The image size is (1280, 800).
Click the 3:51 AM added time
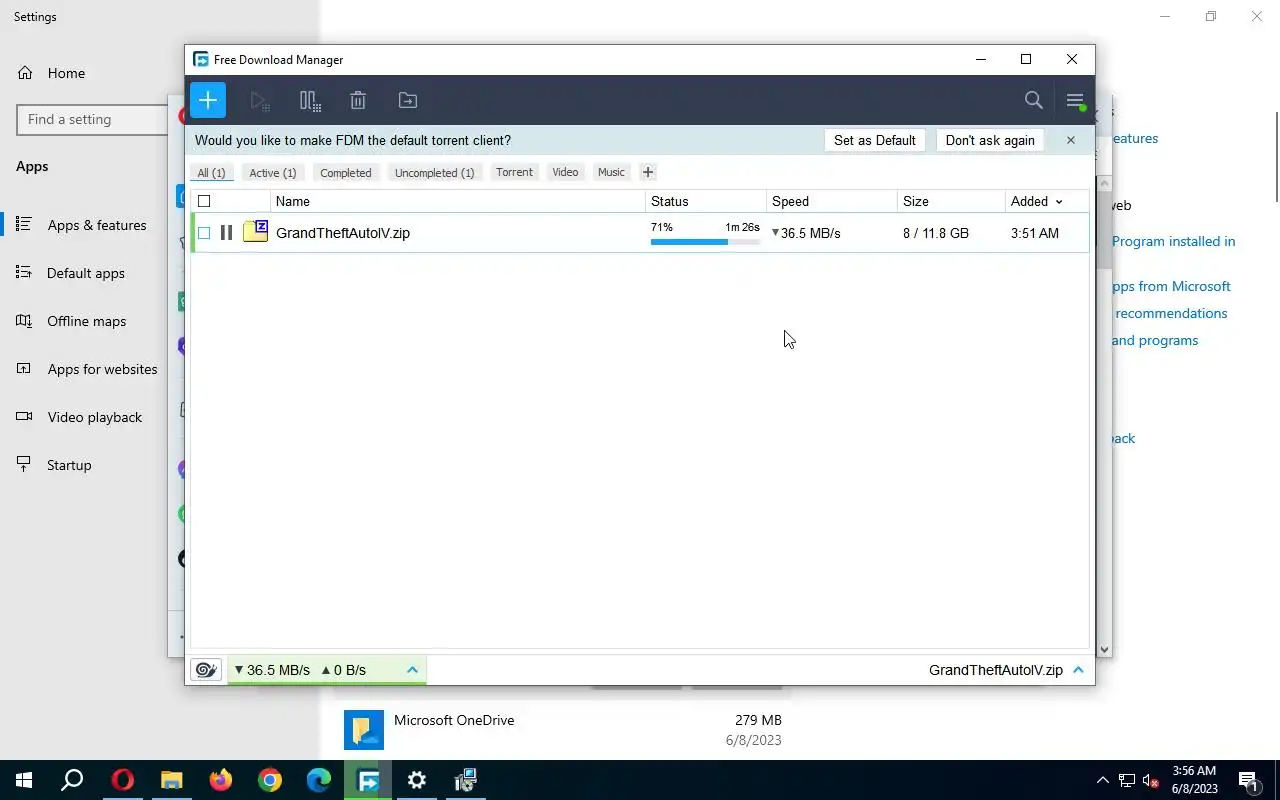(1035, 233)
